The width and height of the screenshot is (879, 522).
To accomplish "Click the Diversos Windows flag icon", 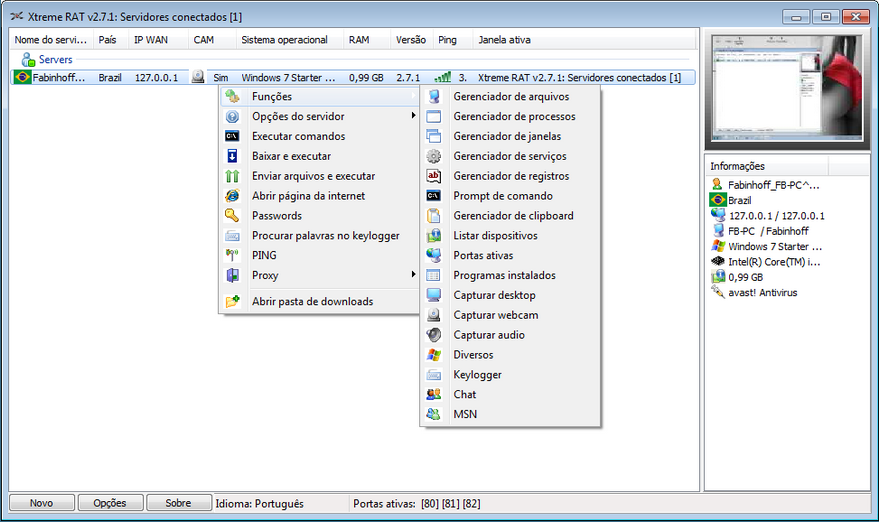I will [434, 355].
